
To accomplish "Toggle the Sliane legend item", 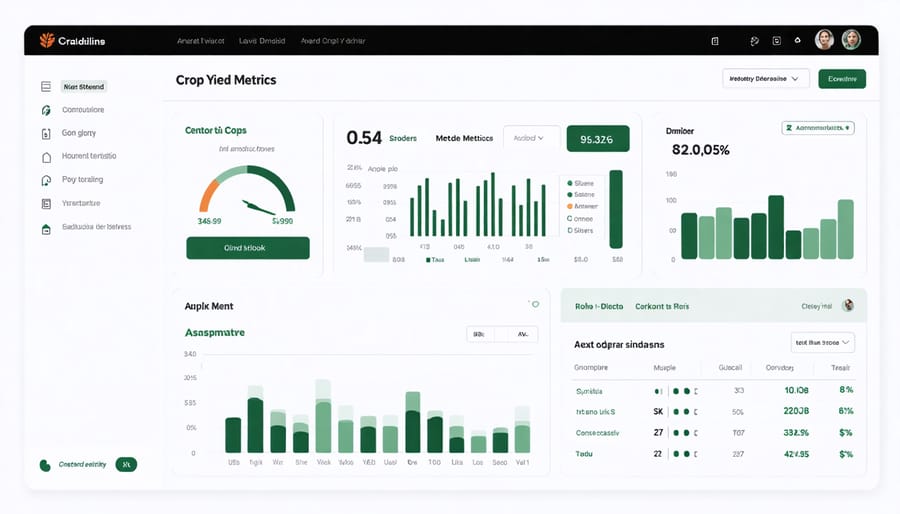I will (x=580, y=183).
